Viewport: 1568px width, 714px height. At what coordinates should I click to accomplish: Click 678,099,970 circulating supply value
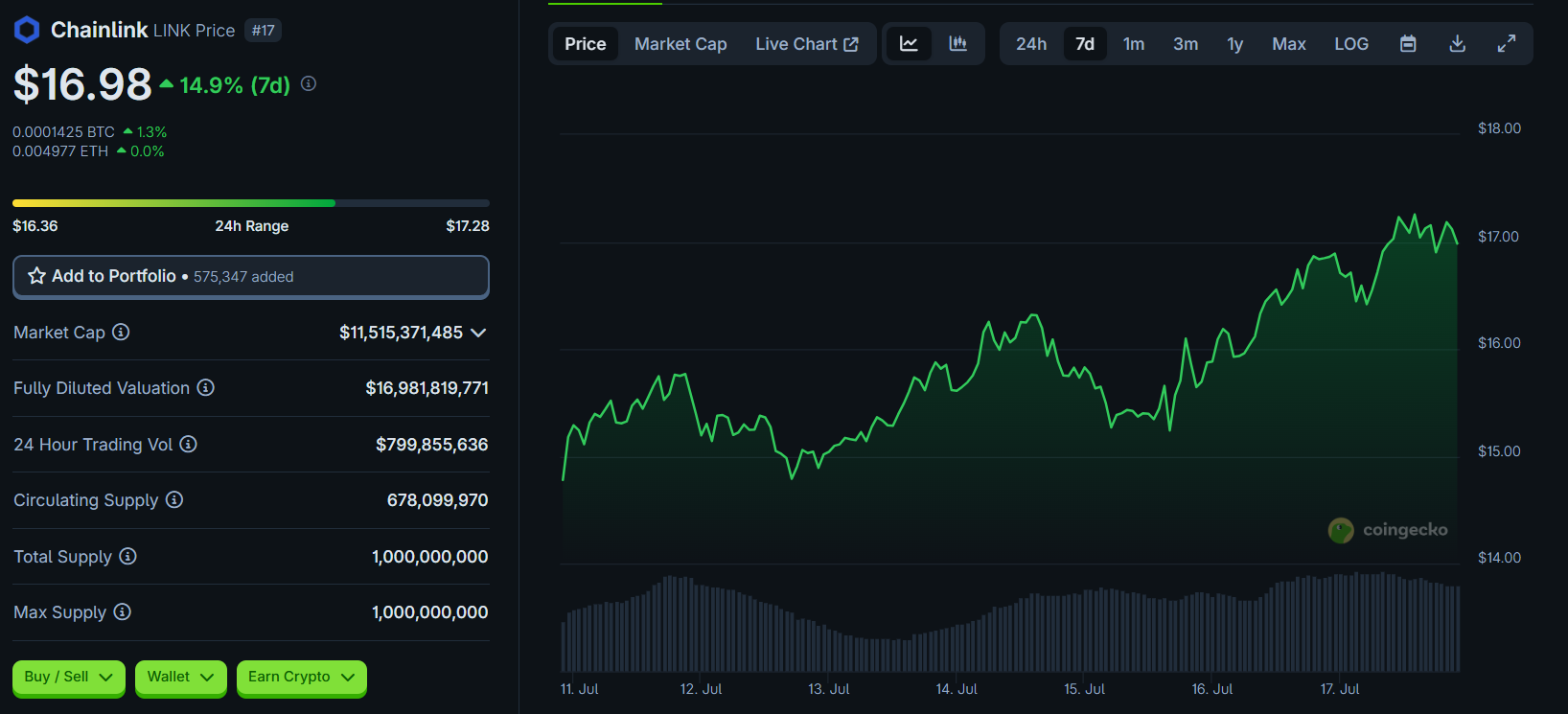point(437,500)
